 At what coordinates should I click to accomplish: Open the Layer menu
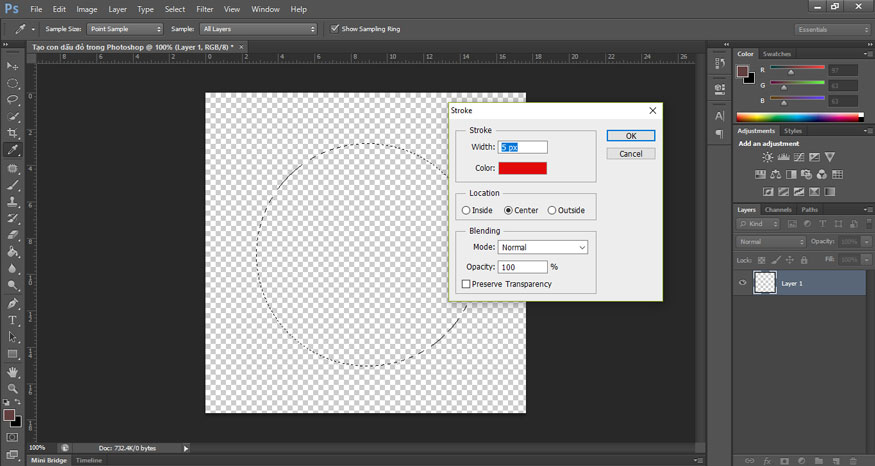pos(117,9)
